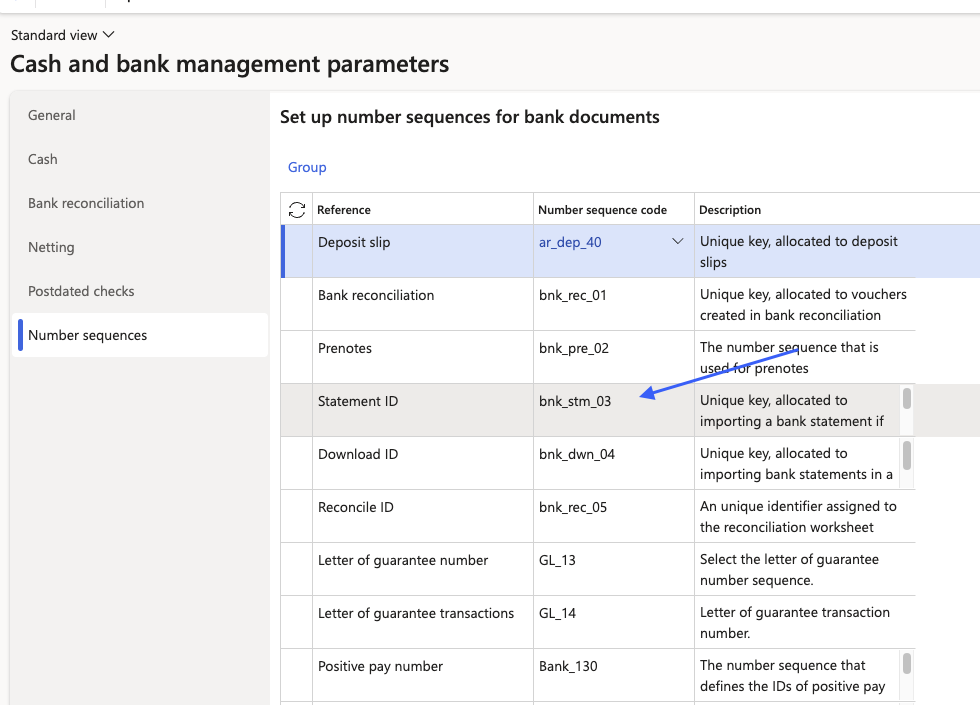Open the Number sequence code dropdown for Deposit slip
980x705 pixels.
point(678,240)
